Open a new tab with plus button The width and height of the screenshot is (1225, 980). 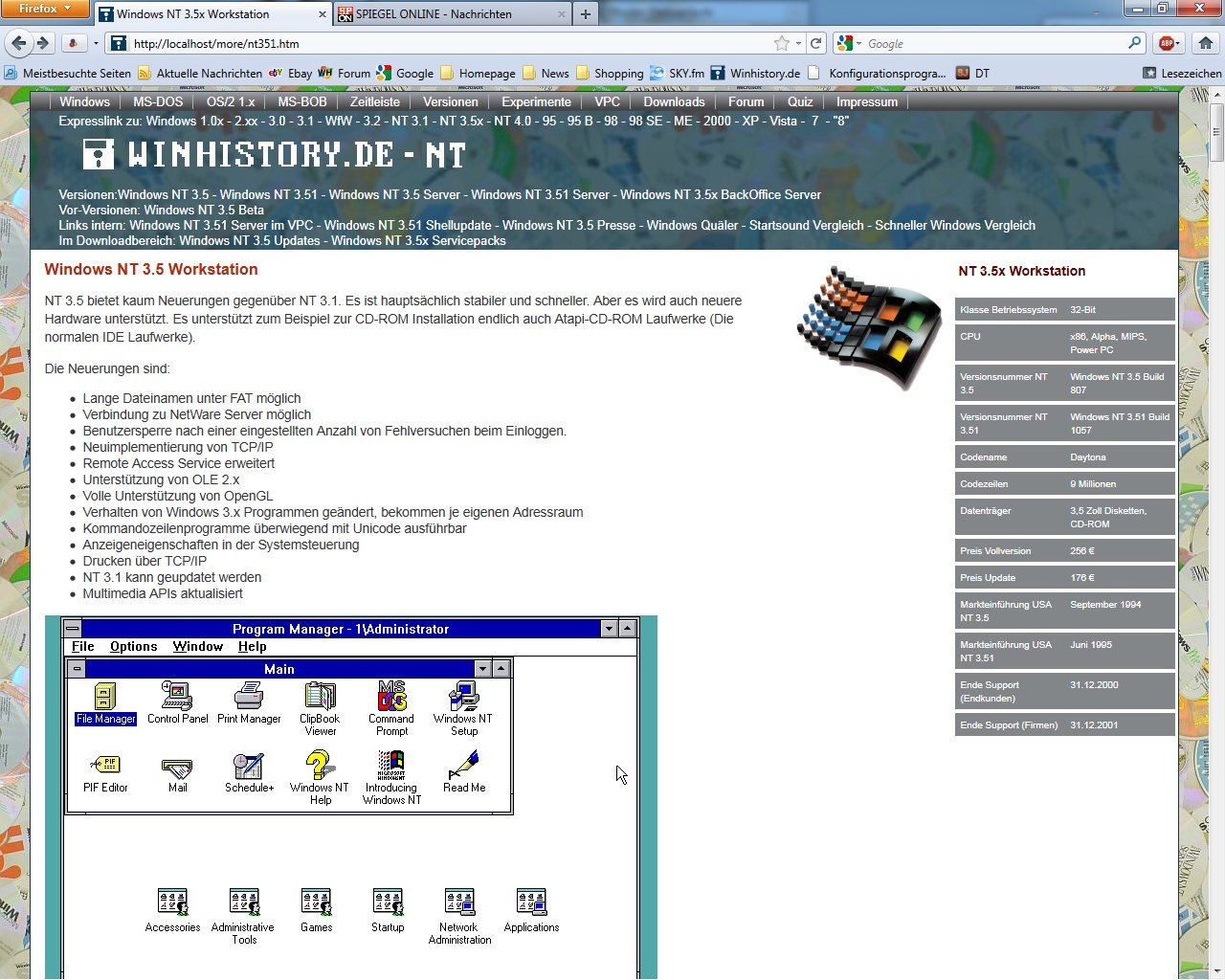click(x=586, y=14)
